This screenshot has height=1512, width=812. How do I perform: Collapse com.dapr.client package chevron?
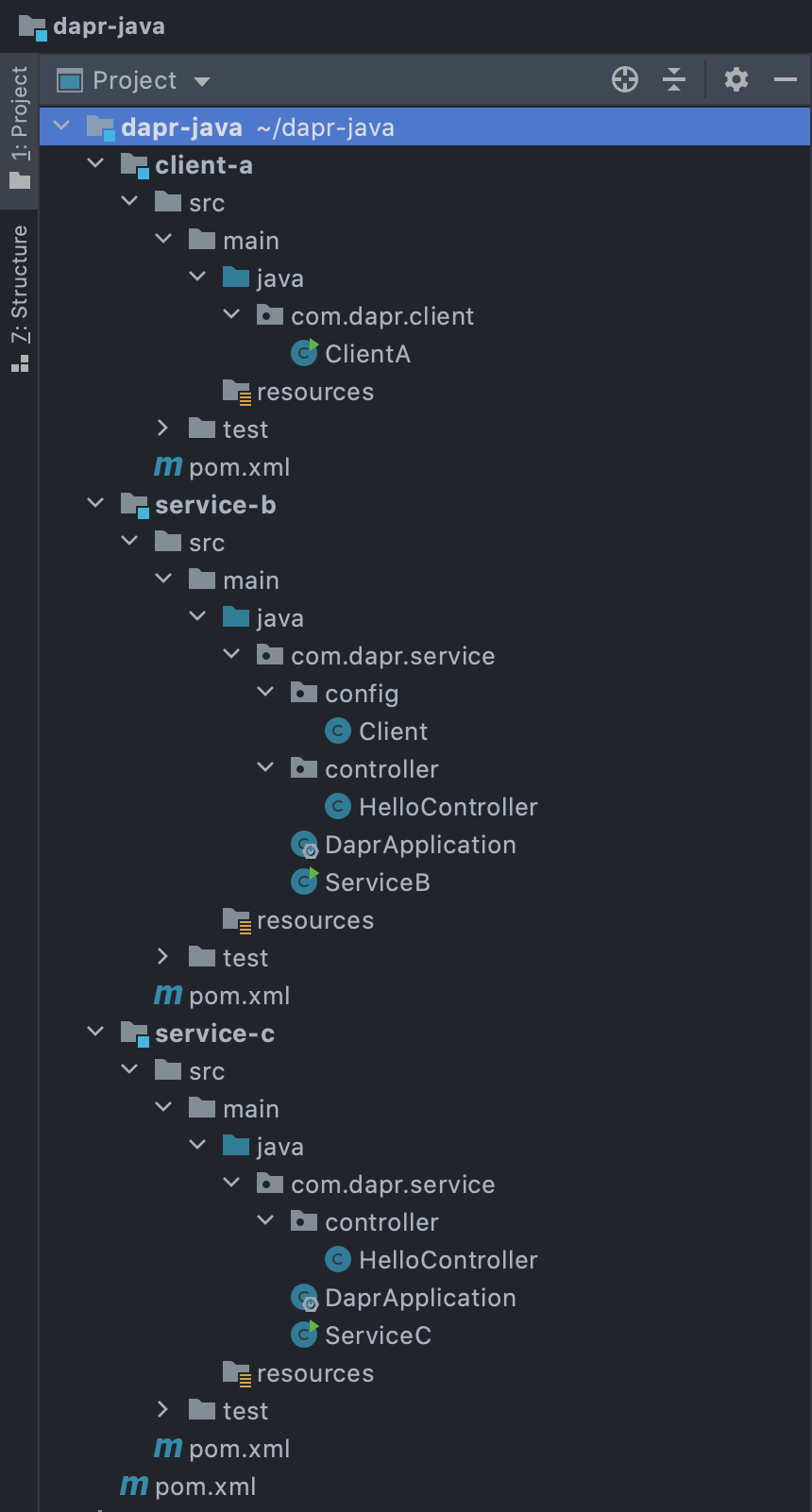click(231, 314)
